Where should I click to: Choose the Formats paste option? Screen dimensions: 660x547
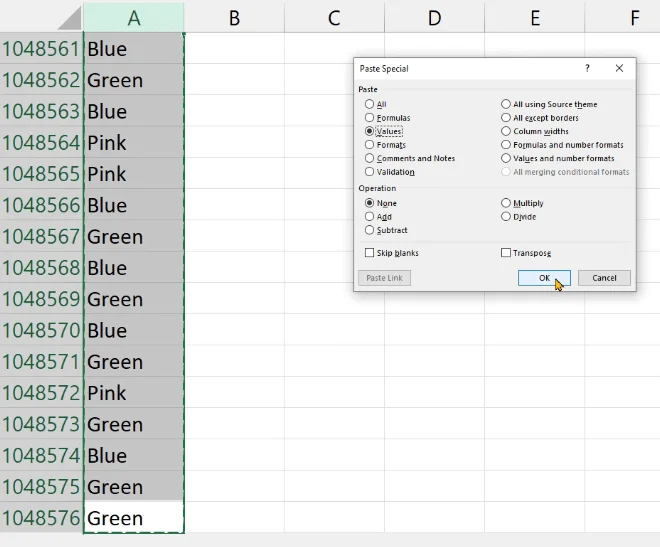370,145
